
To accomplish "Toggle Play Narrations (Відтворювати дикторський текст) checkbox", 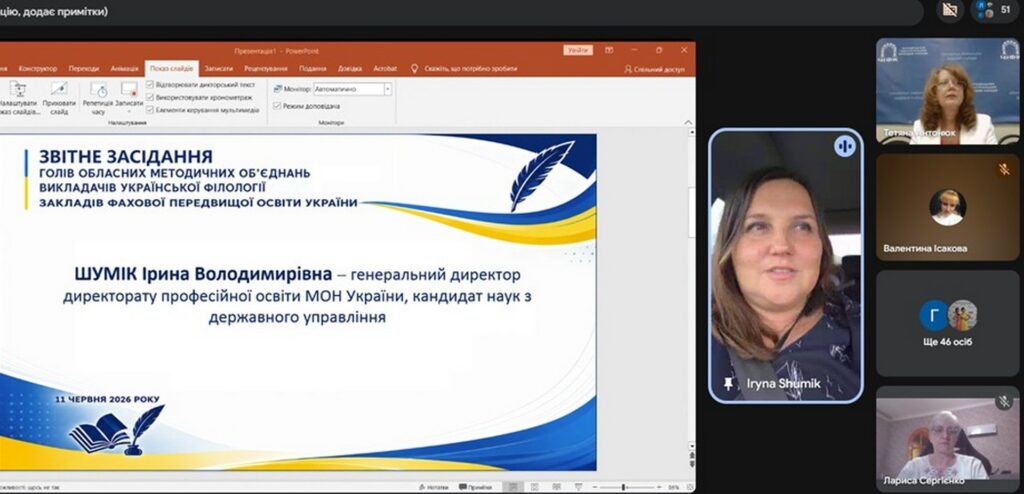I will [150, 85].
